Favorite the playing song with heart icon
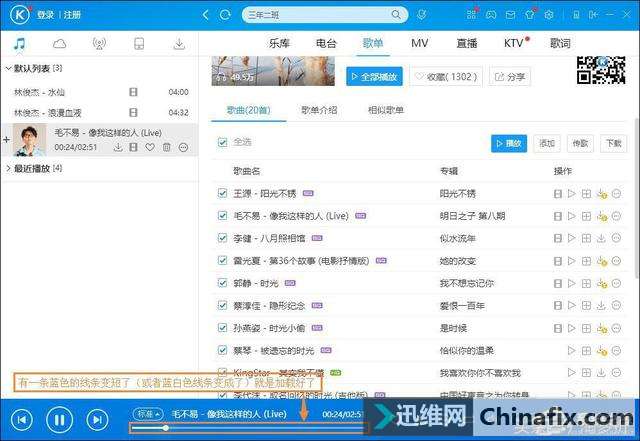 (x=150, y=147)
